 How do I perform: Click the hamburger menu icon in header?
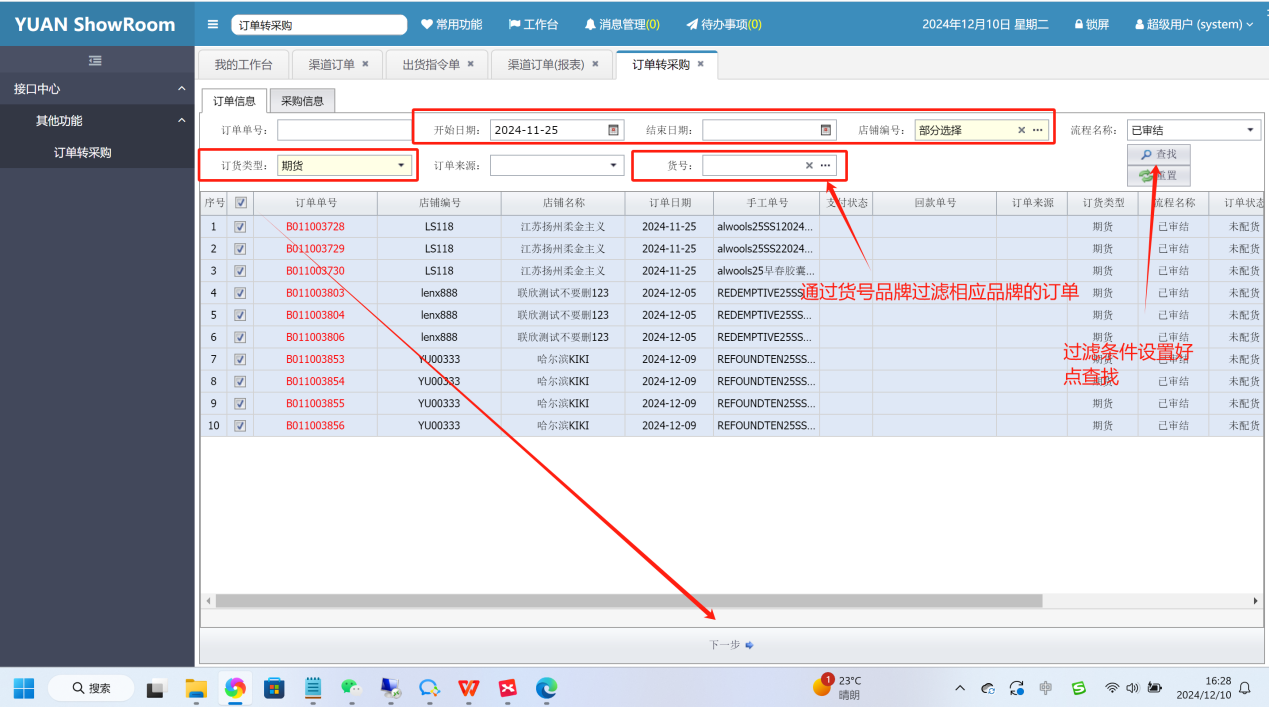click(x=213, y=24)
